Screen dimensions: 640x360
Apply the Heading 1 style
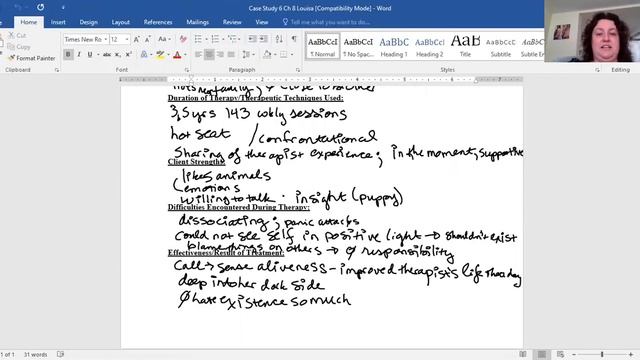[394, 46]
